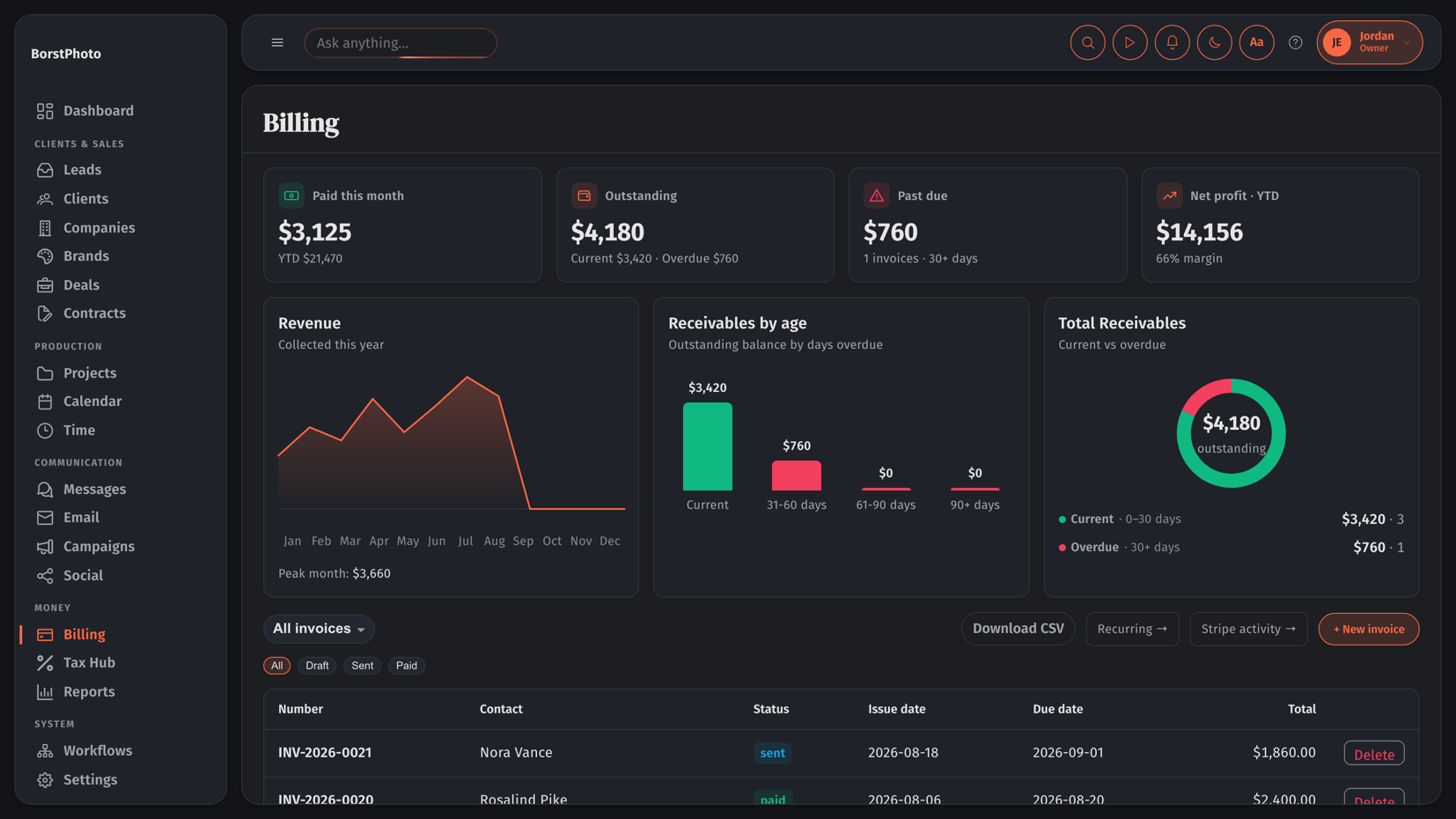The width and height of the screenshot is (1456, 819).
Task: Click the Download CSV button
Action: pos(1018,629)
